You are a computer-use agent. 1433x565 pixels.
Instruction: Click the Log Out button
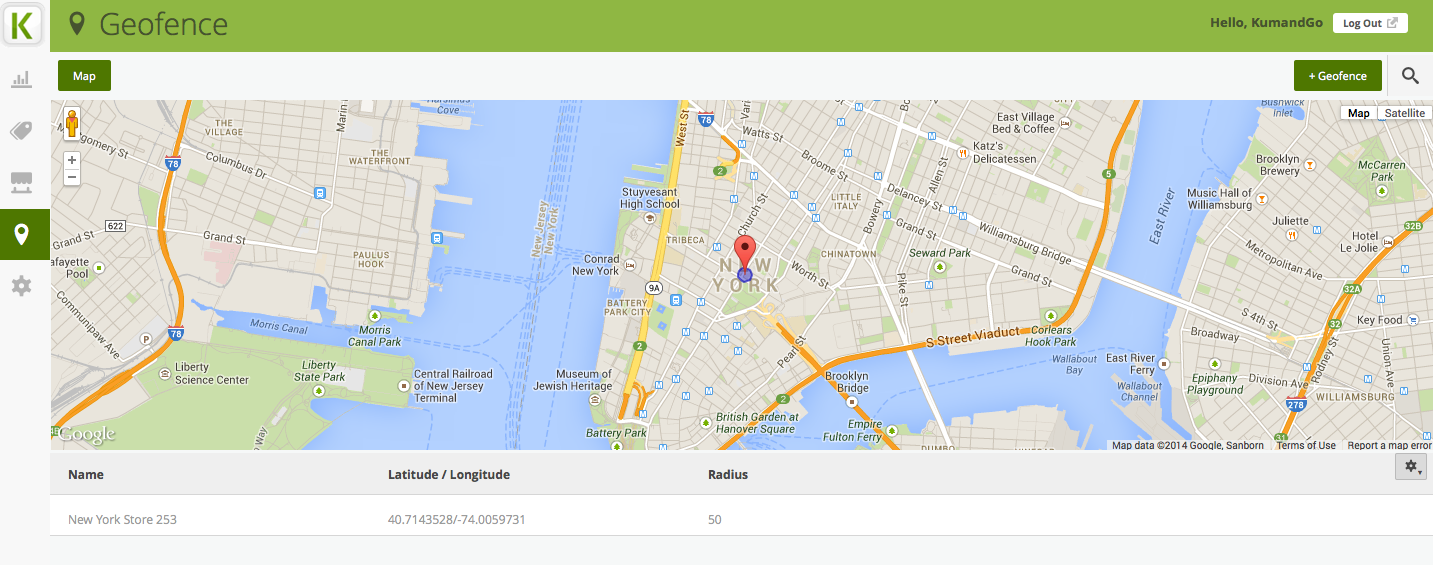[1369, 23]
